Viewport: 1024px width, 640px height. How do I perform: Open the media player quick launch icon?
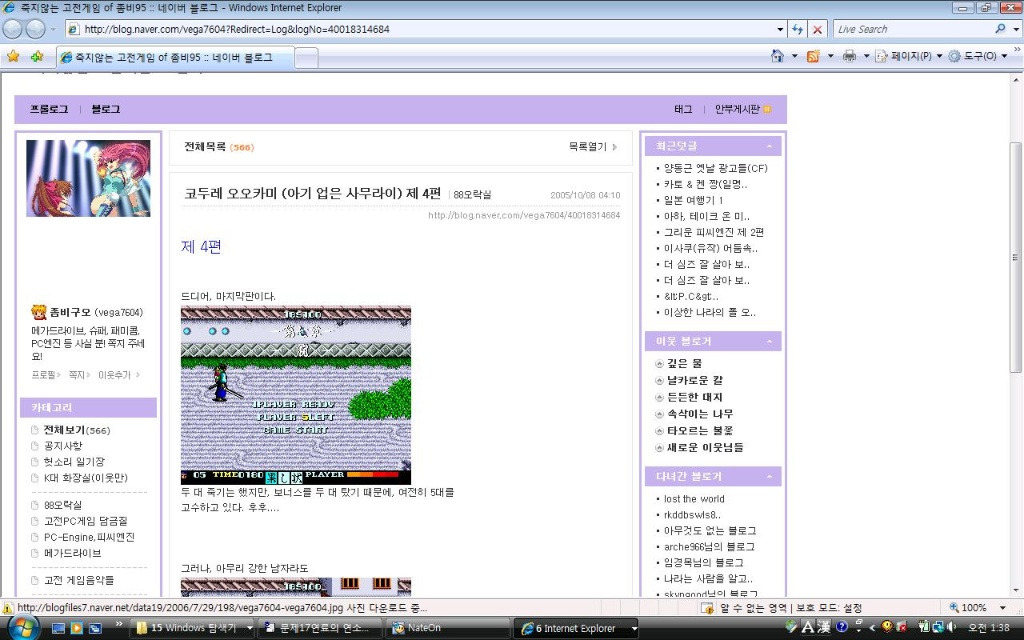point(76,628)
